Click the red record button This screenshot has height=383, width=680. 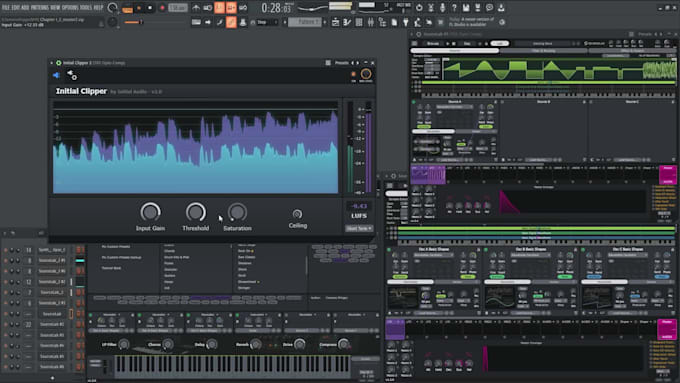click(162, 8)
